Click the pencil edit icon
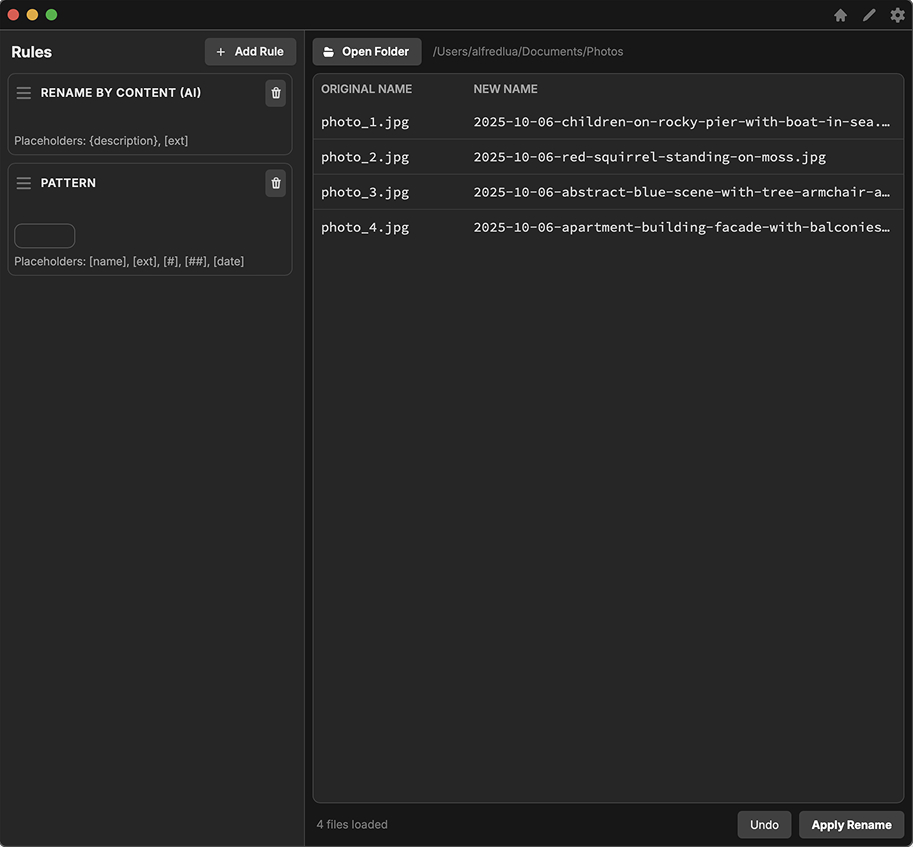The width and height of the screenshot is (913, 847). point(869,15)
